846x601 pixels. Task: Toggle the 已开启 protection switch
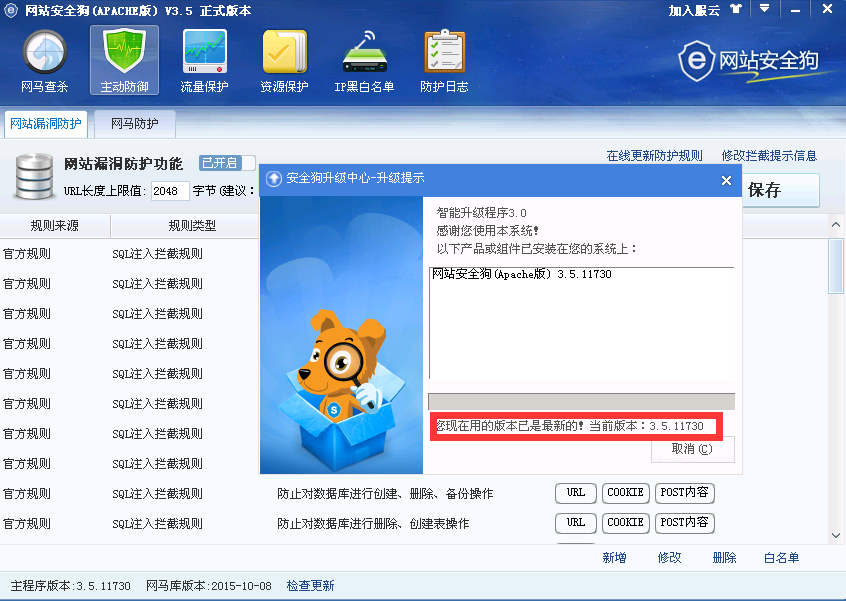point(227,162)
